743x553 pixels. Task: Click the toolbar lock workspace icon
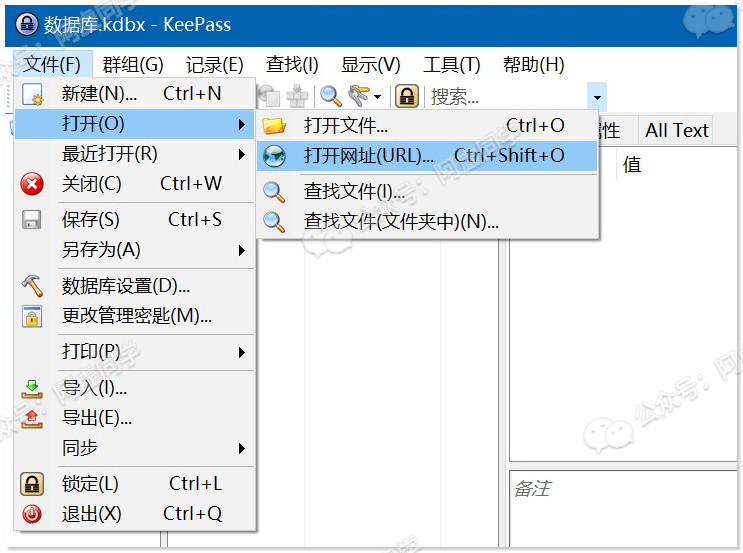407,96
